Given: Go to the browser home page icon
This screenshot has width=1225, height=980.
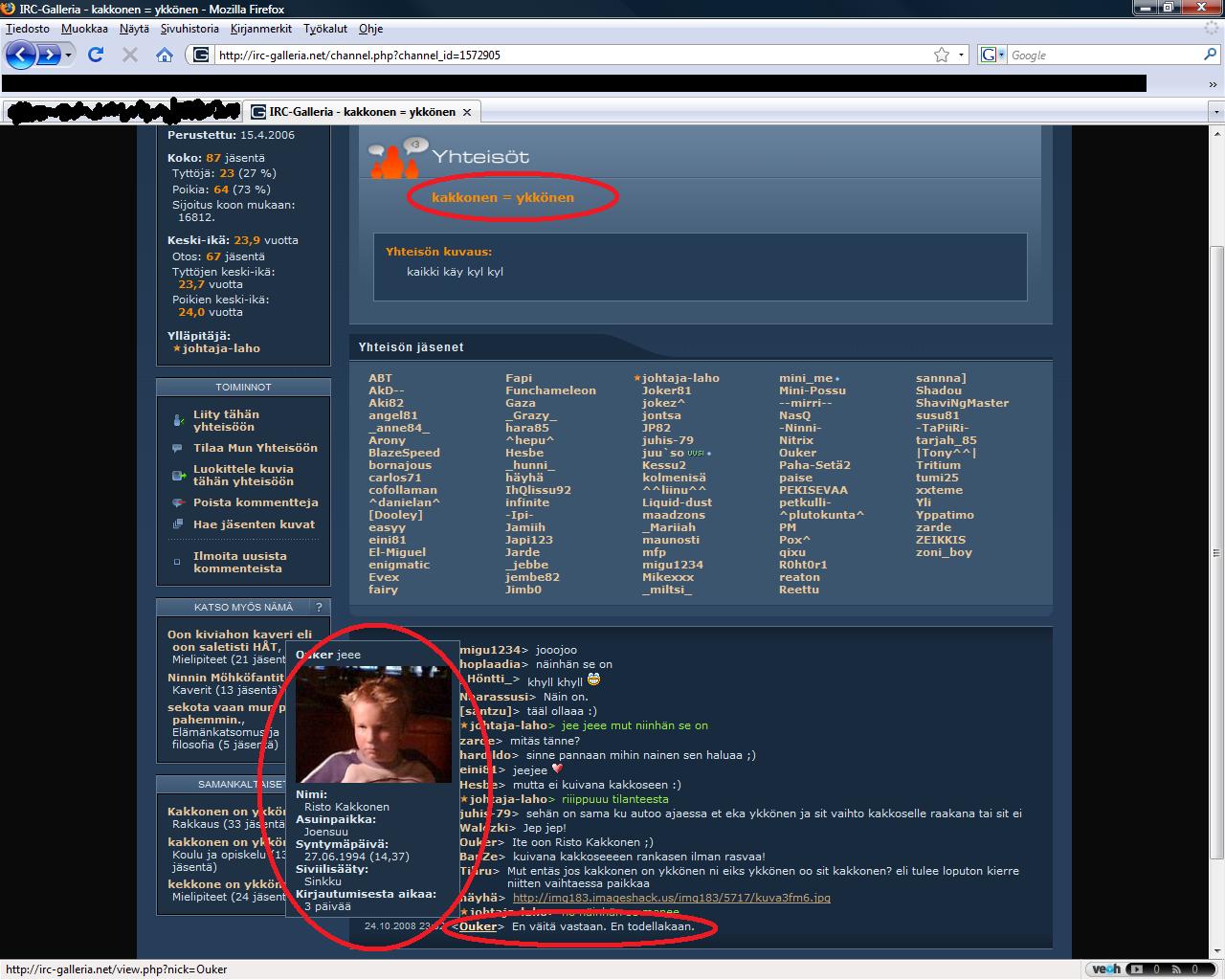Looking at the screenshot, I should [165, 55].
